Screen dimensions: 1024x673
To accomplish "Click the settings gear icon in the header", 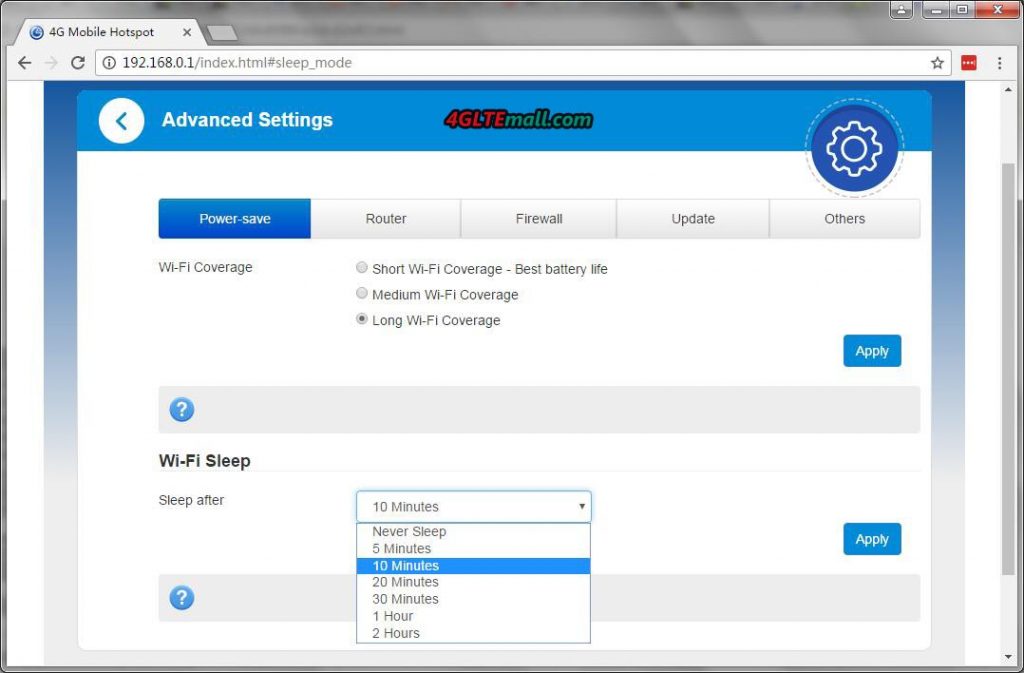I will 853,149.
